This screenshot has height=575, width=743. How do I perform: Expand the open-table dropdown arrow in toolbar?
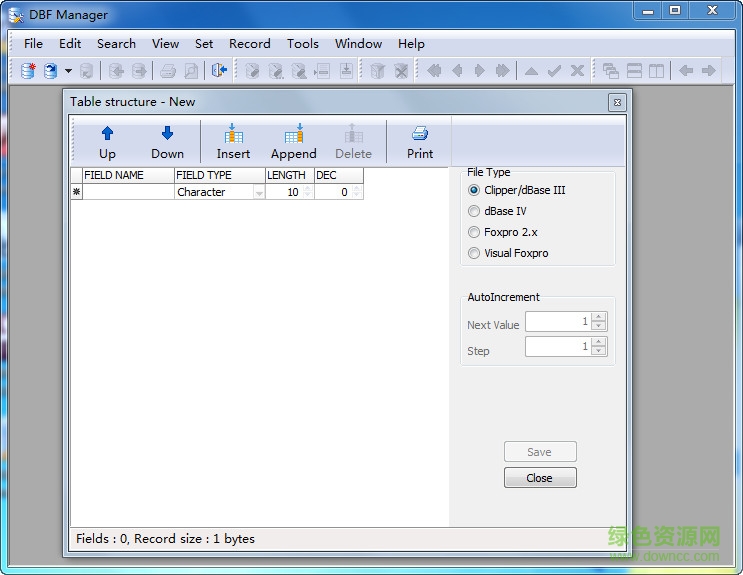click(x=69, y=71)
